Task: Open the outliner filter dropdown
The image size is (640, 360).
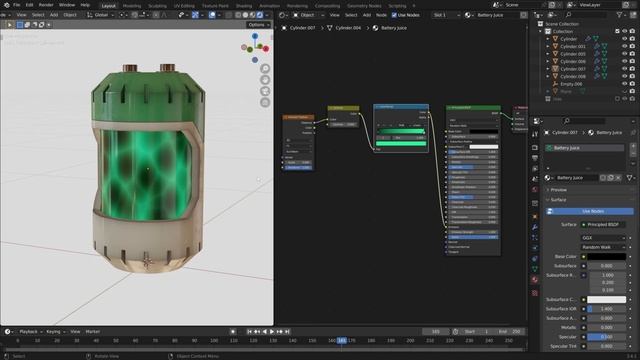Action: (621, 15)
